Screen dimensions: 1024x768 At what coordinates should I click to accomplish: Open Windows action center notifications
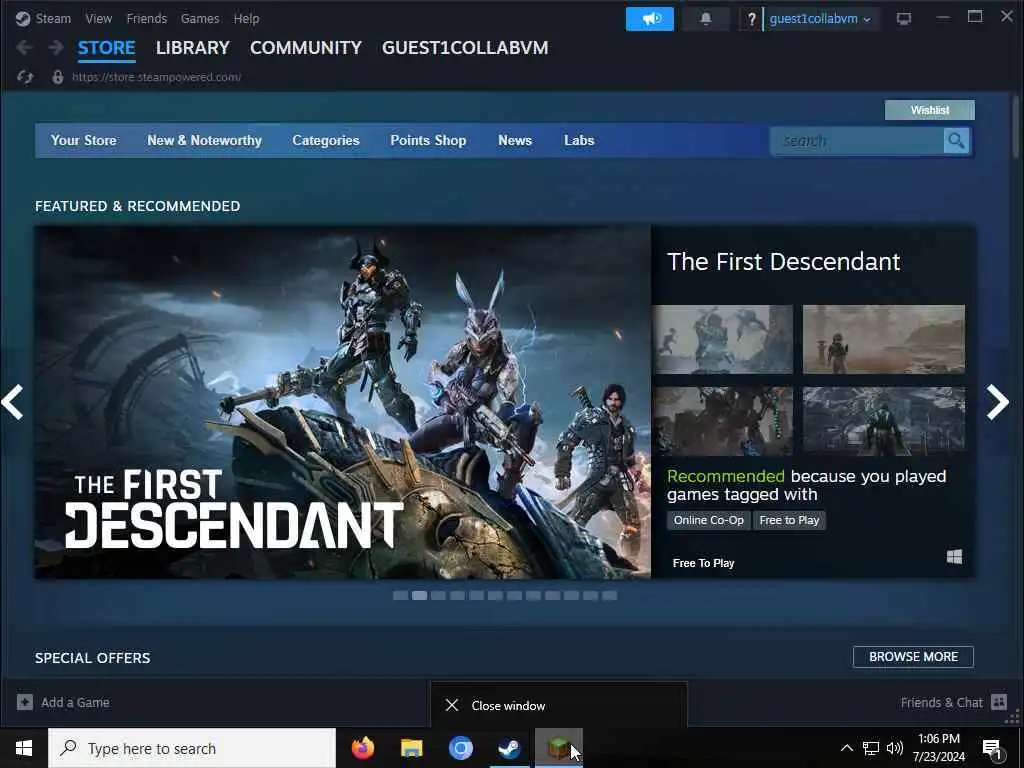[993, 749]
